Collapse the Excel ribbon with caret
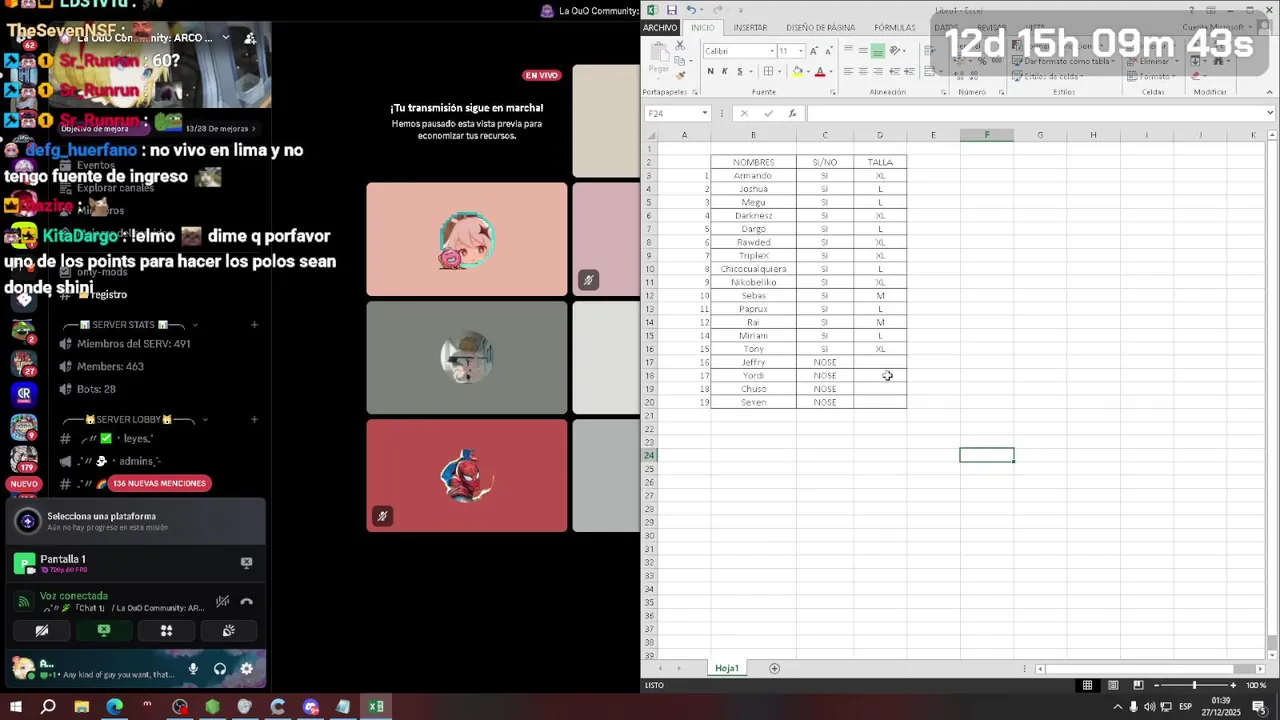This screenshot has width=1280, height=720. point(1270,91)
